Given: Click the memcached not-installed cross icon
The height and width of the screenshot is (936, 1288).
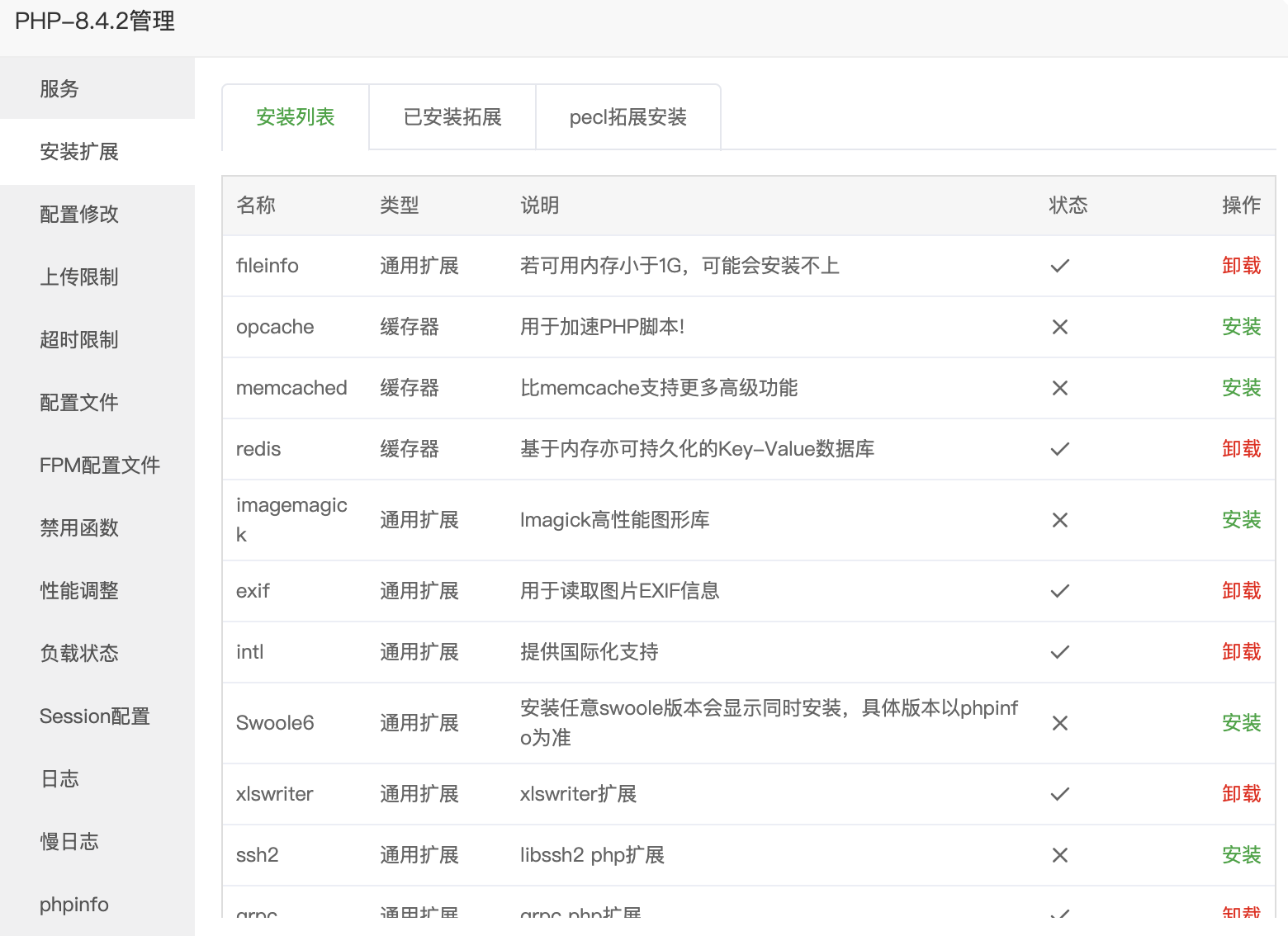Looking at the screenshot, I should (1060, 388).
